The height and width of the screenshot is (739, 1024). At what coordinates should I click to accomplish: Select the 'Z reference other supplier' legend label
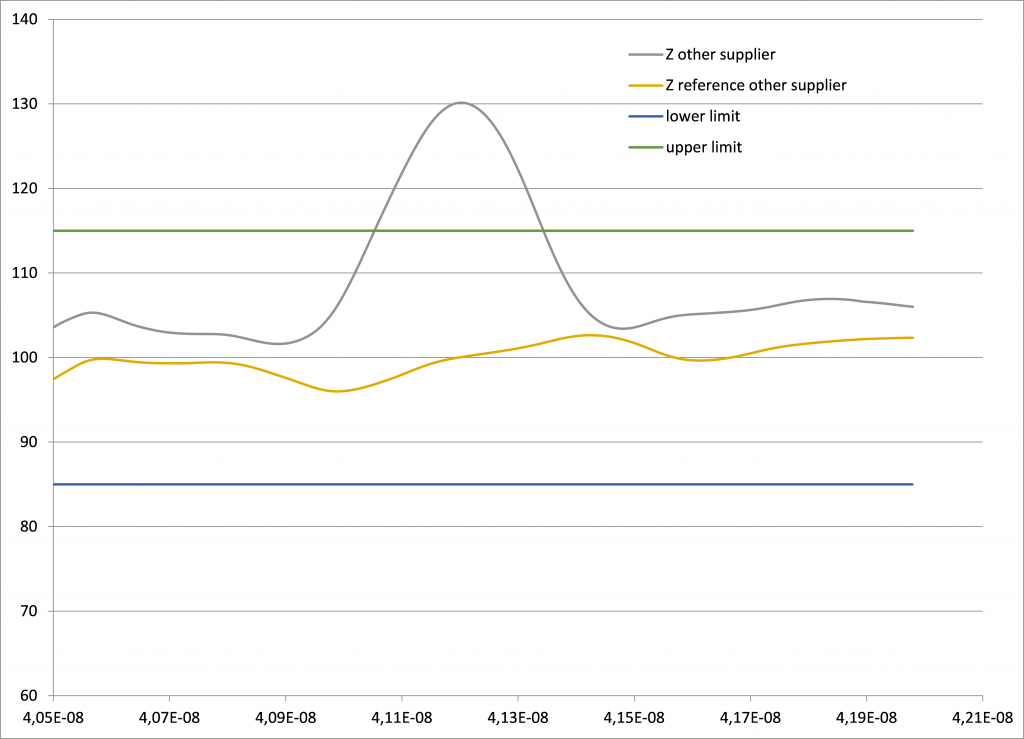tap(756, 85)
